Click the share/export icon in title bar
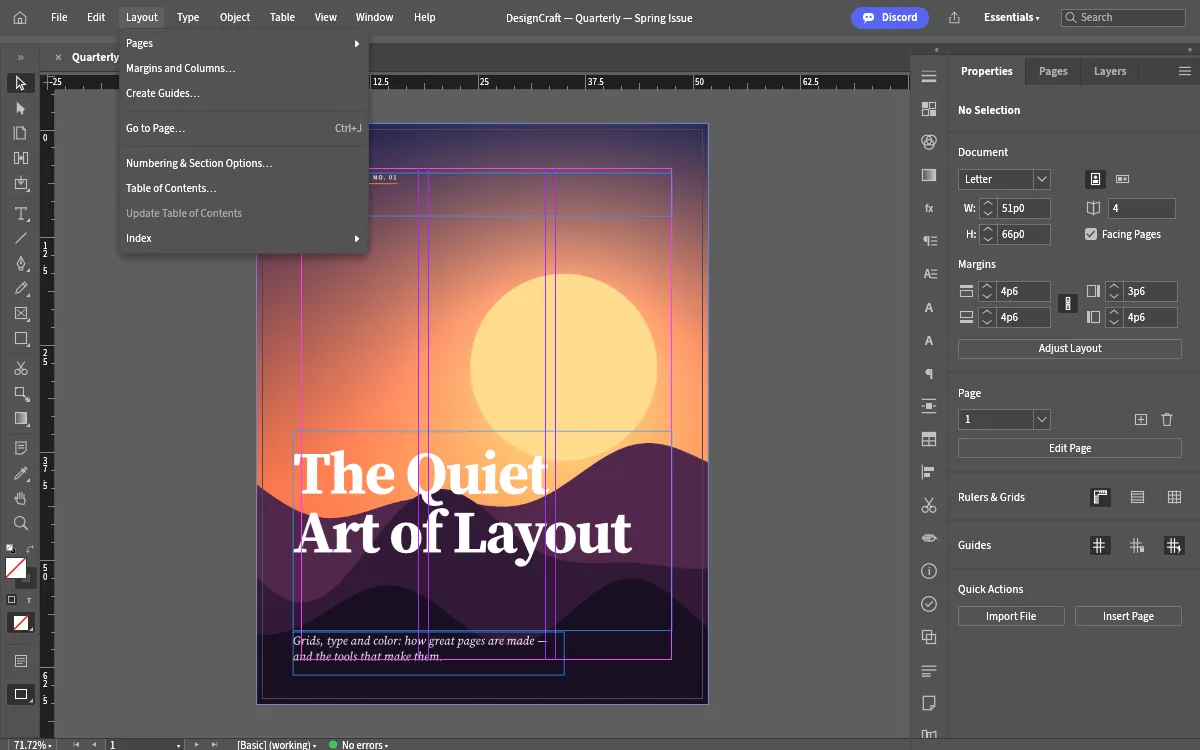Screen dimensions: 1200x750 (954, 18)
